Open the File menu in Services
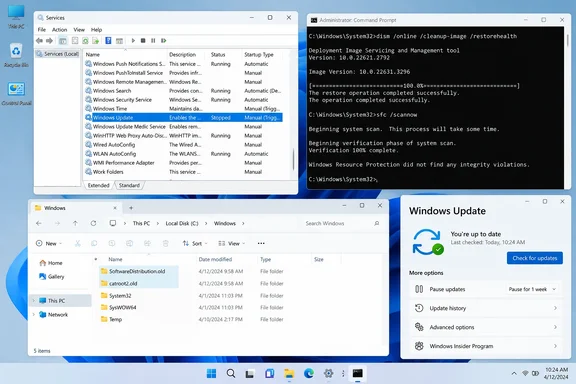 click(x=42, y=30)
